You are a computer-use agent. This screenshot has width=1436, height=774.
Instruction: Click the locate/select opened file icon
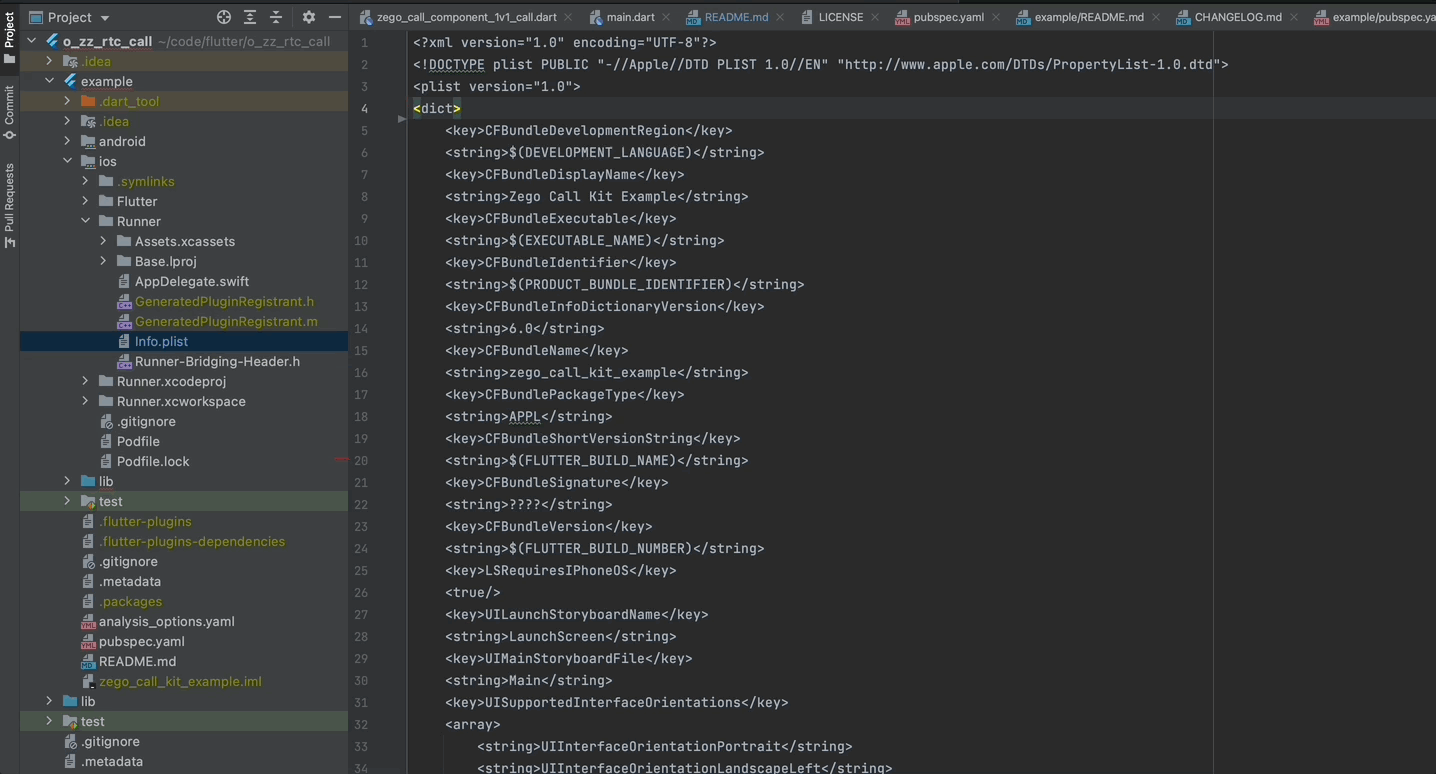click(x=224, y=17)
